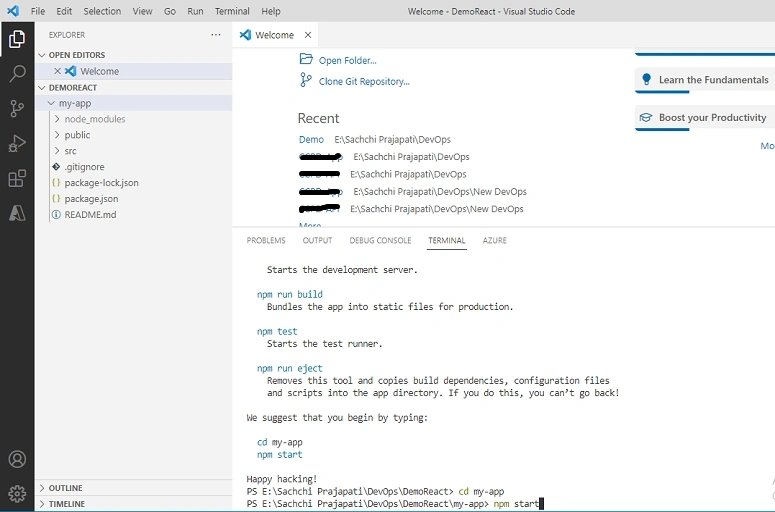Screen dimensions: 775x512
Task: Click the Clone Git Repository... link
Action: point(364,82)
